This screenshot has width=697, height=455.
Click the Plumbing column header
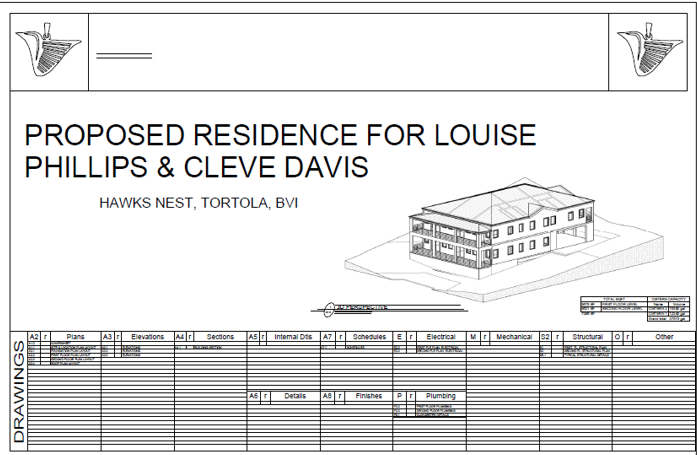pos(440,396)
